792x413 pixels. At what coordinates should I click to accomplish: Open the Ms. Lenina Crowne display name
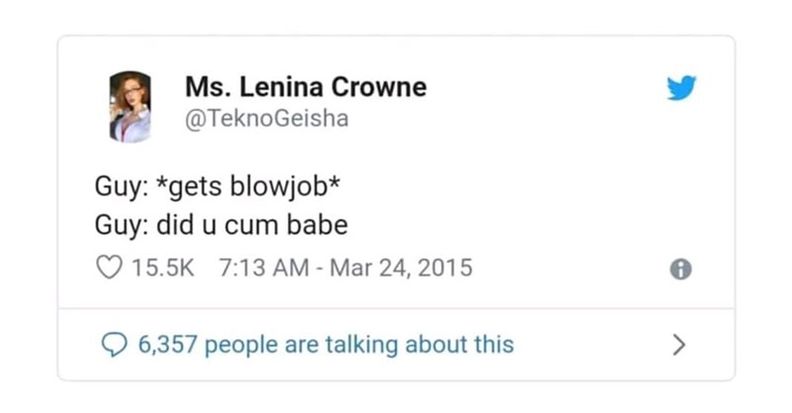pyautogui.click(x=306, y=87)
